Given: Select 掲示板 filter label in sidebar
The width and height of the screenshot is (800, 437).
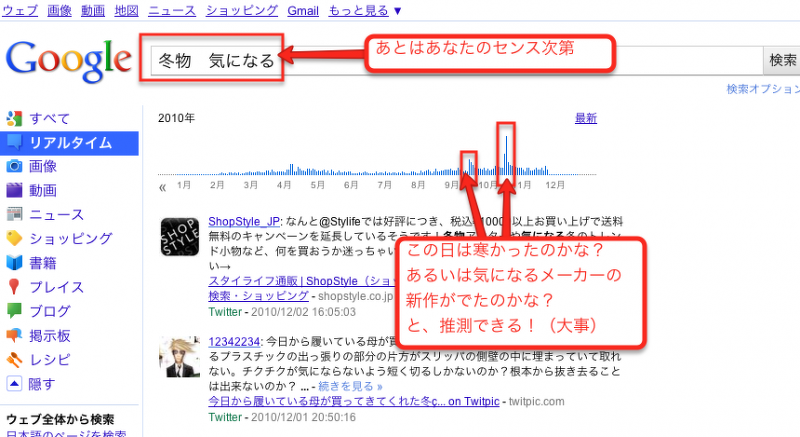Looking at the screenshot, I should coord(49,335).
